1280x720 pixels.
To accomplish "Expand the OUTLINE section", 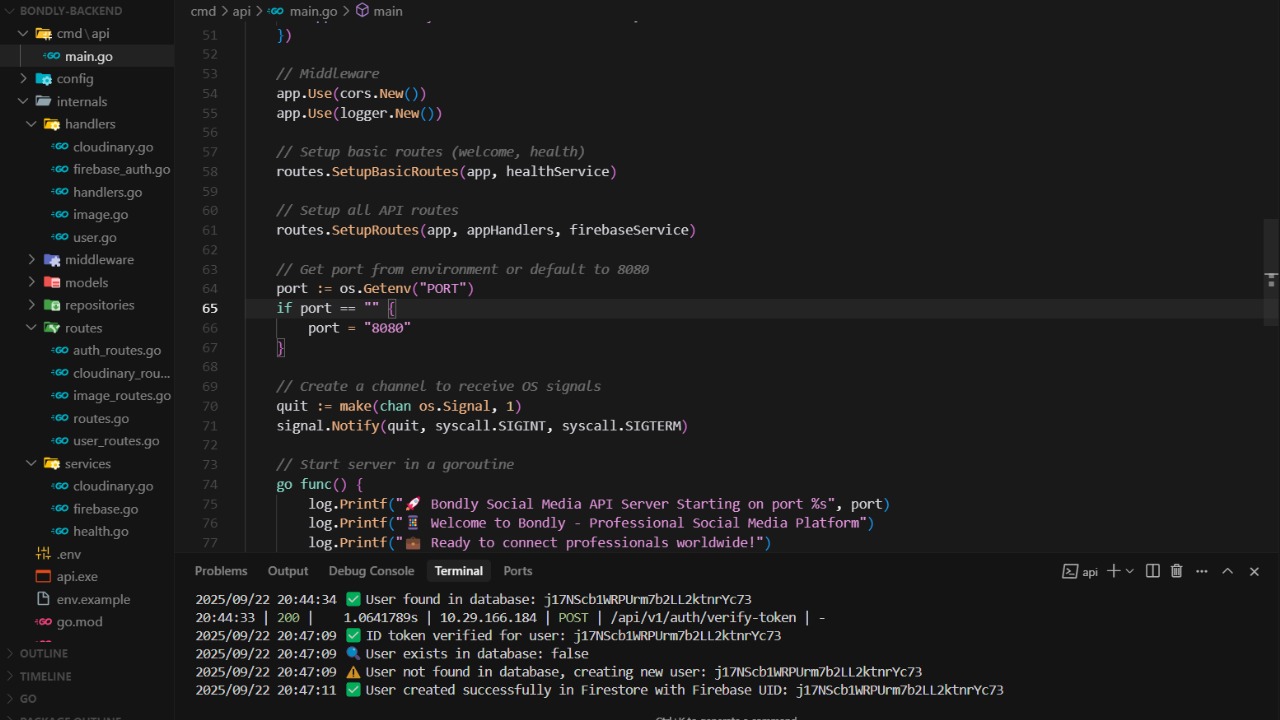I will point(44,654).
